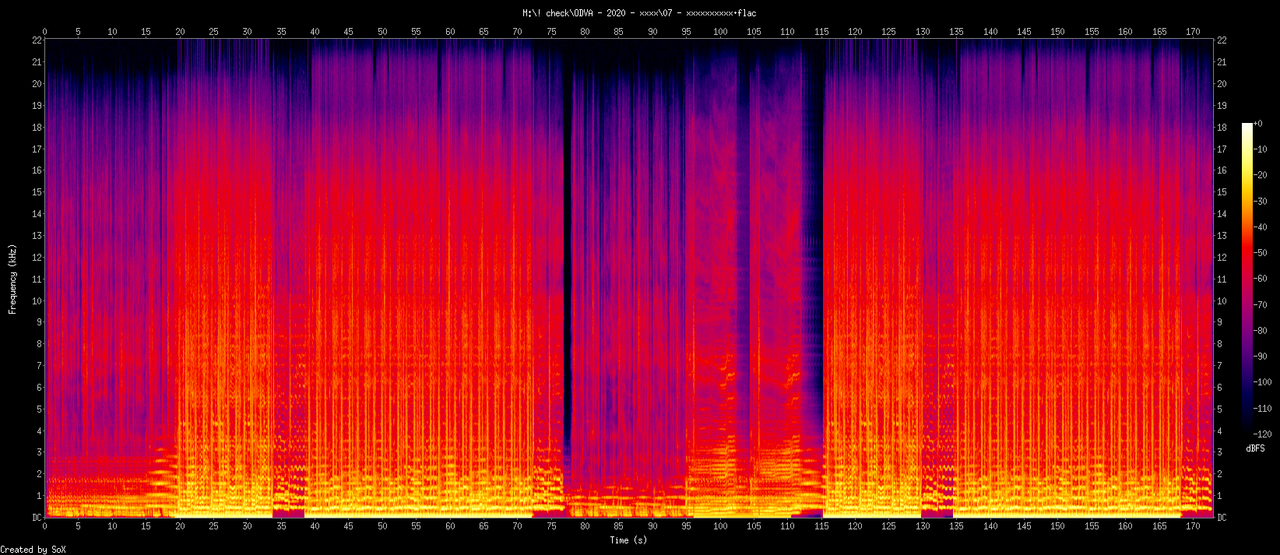Image resolution: width=1280 pixels, height=555 pixels.
Task: Click the "-100" color scale label
Action: 1265,383
